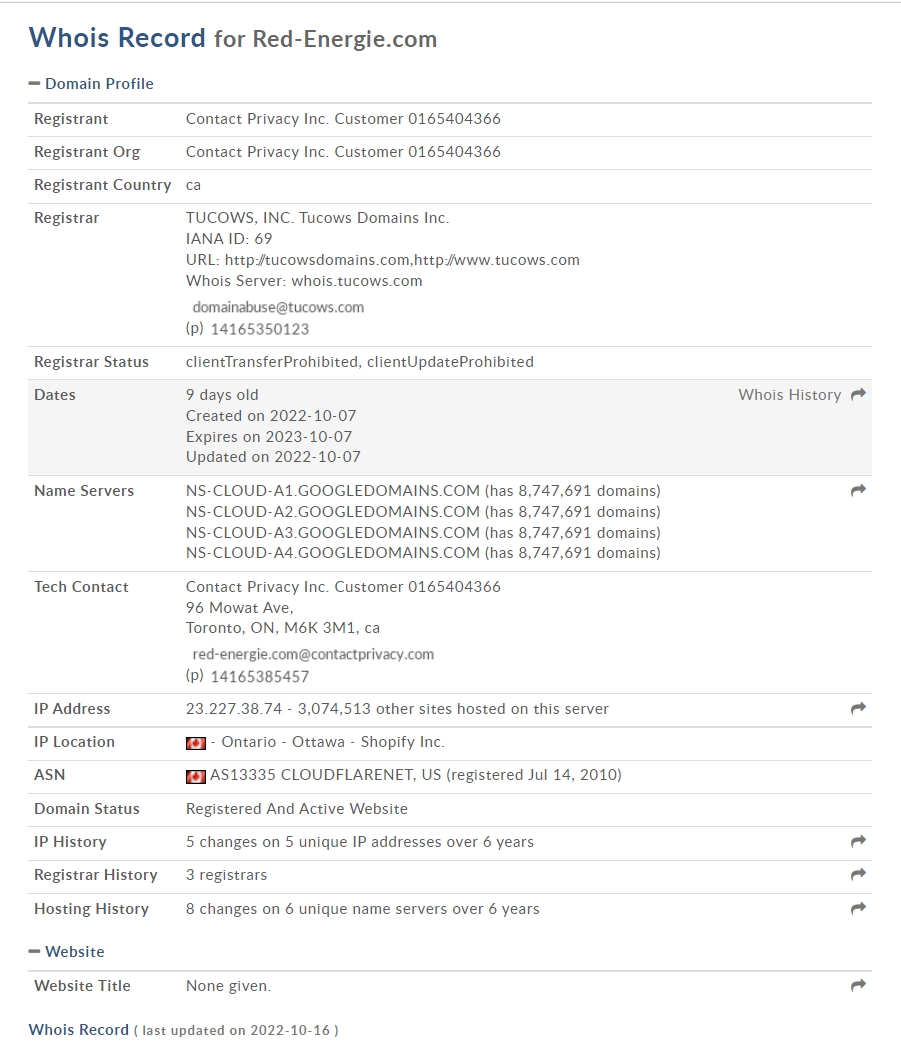Click the 23.227.38.74 IP address
Viewport: 901px width, 1046px height.
click(x=234, y=709)
